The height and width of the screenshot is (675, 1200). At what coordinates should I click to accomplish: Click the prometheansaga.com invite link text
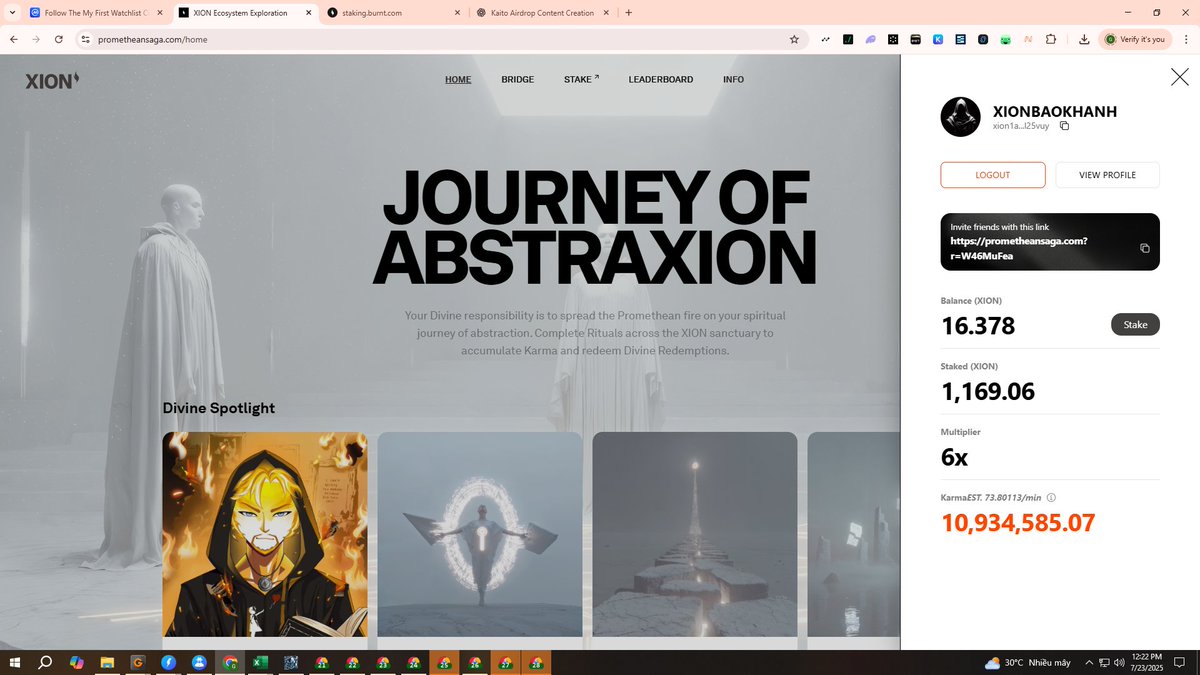pyautogui.click(x=1019, y=248)
